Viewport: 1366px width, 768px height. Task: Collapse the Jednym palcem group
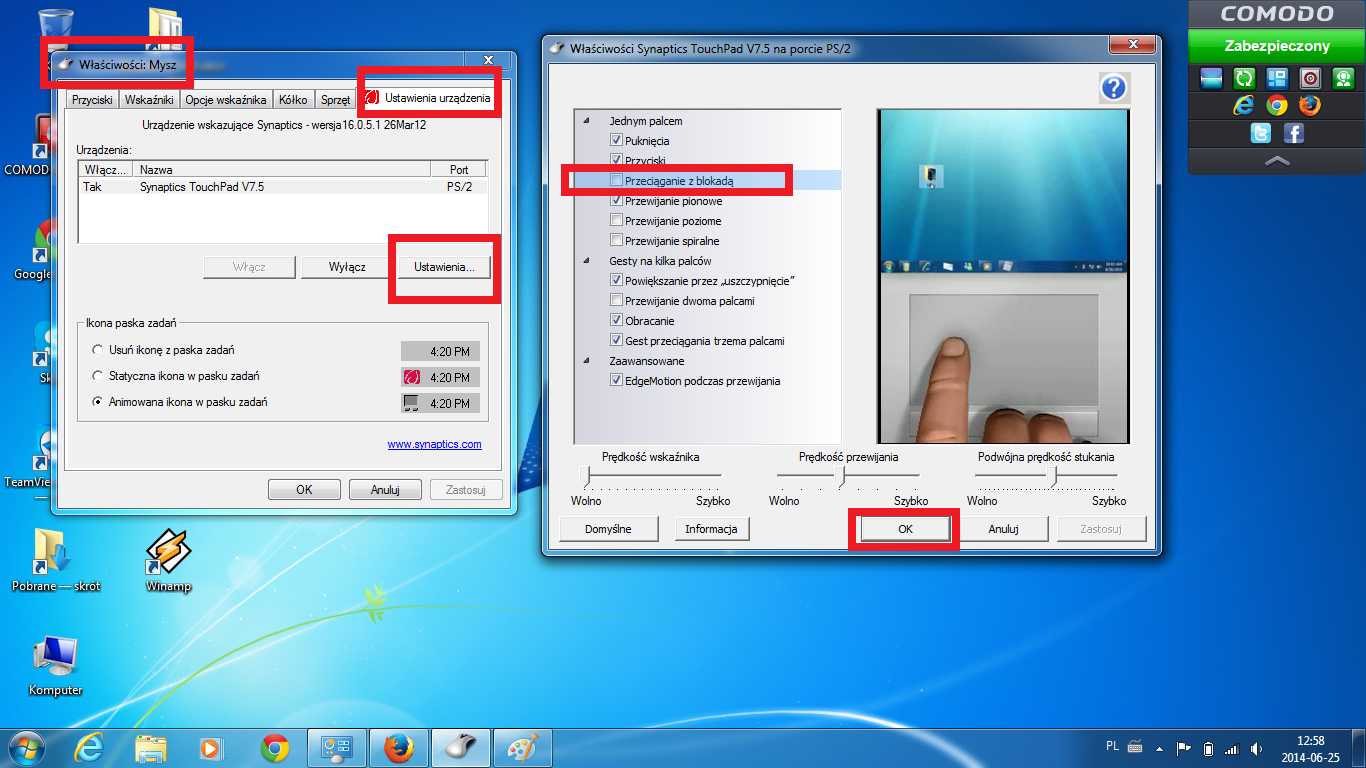pos(586,121)
